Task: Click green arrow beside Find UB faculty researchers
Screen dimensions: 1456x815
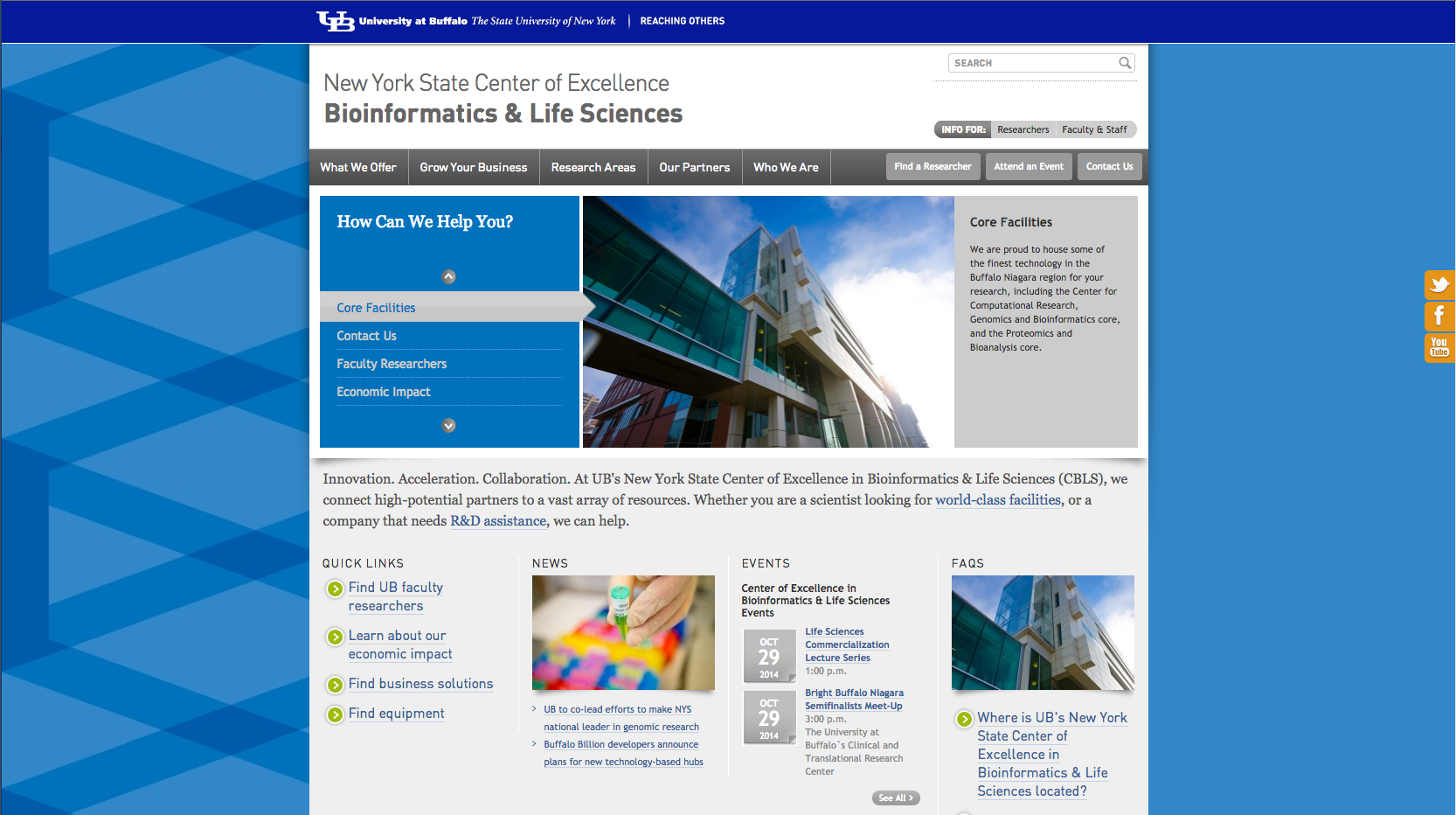Action: tap(335, 589)
